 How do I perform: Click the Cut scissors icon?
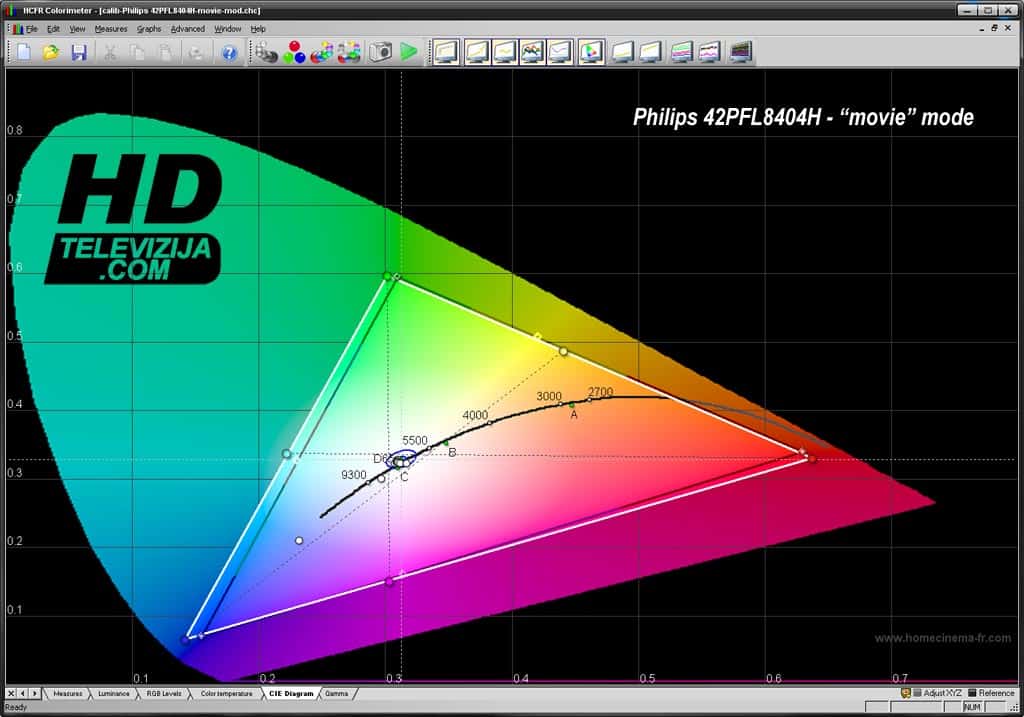tap(110, 52)
